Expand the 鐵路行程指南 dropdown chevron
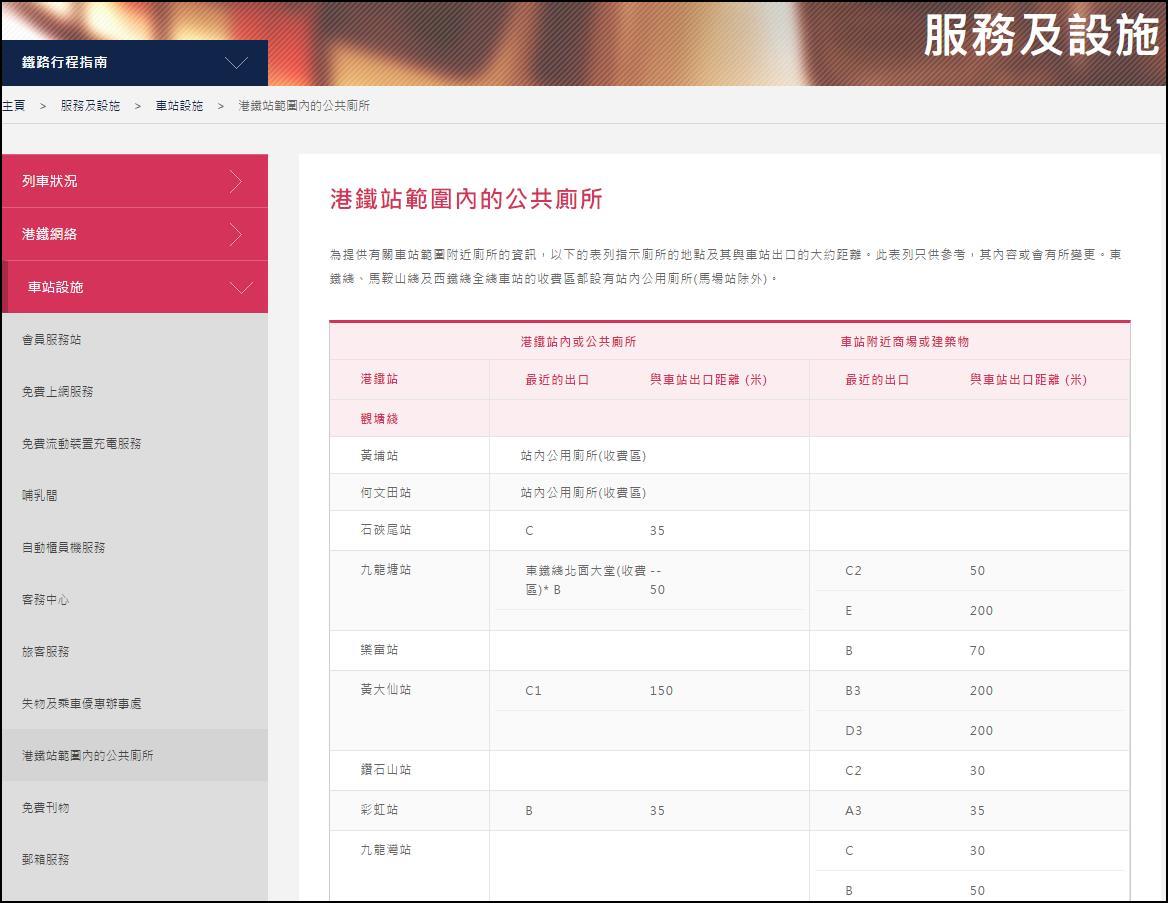 click(x=236, y=63)
